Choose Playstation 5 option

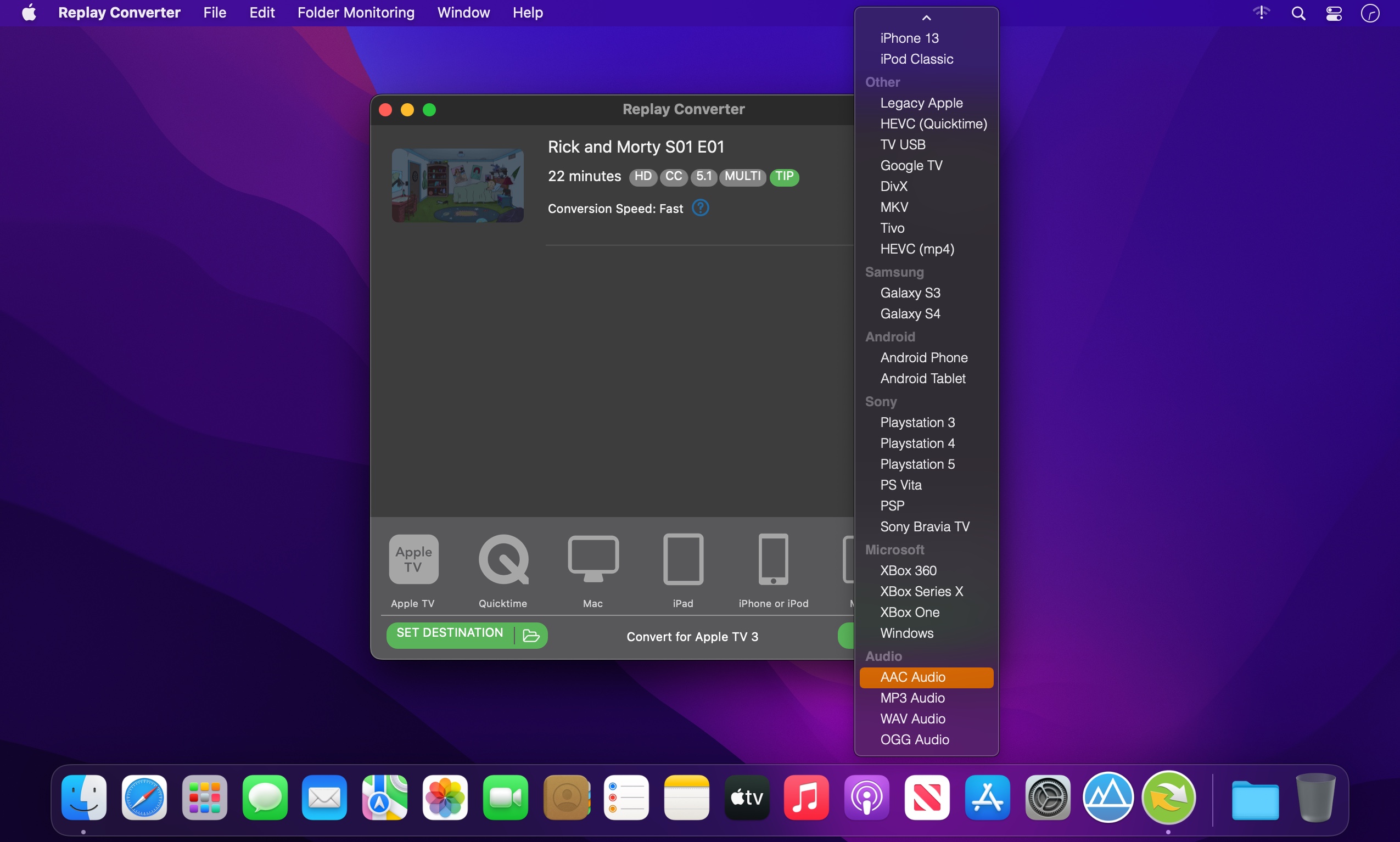pos(926,464)
